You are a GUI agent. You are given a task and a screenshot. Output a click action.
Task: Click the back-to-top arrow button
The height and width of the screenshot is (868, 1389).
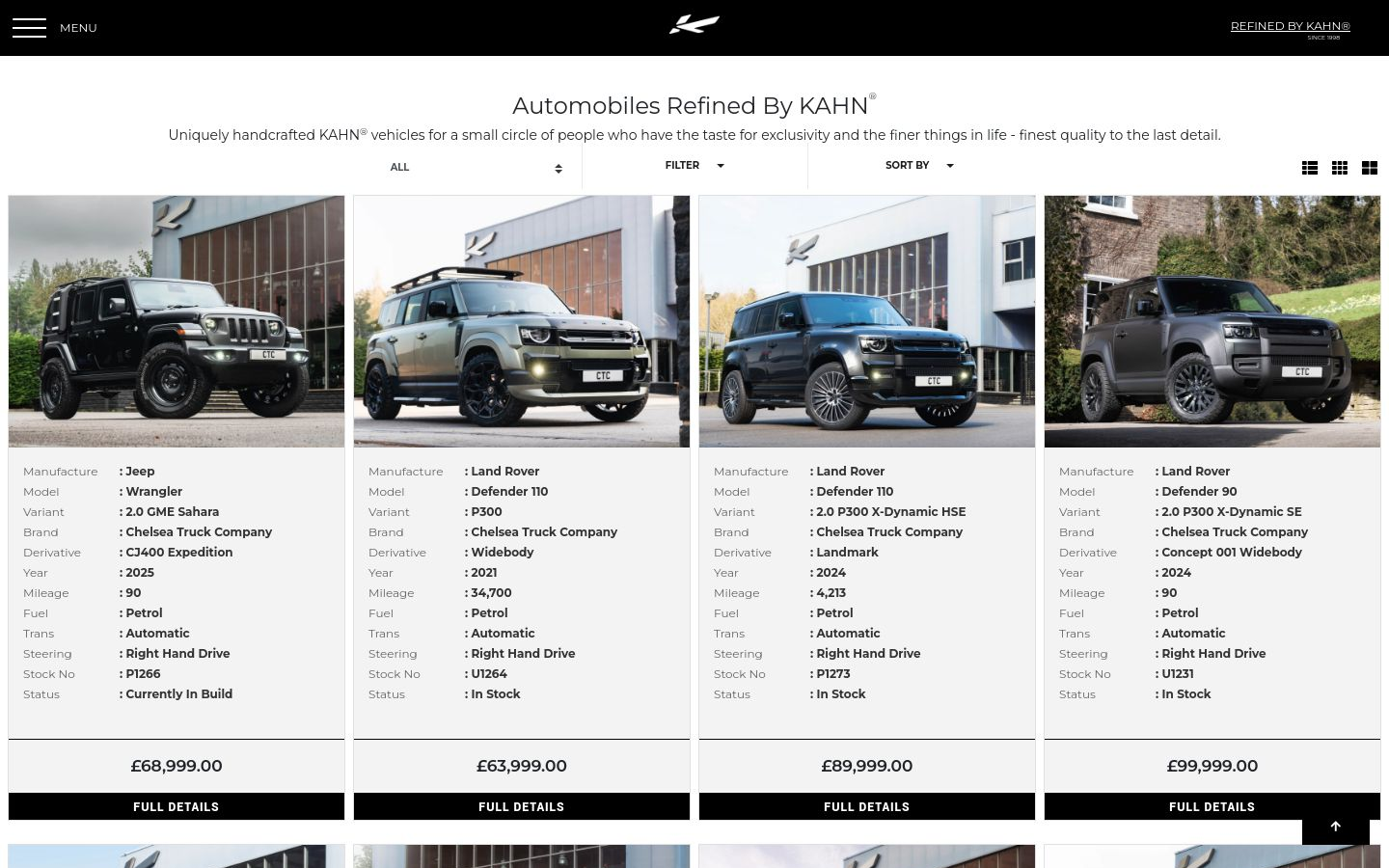[1336, 827]
